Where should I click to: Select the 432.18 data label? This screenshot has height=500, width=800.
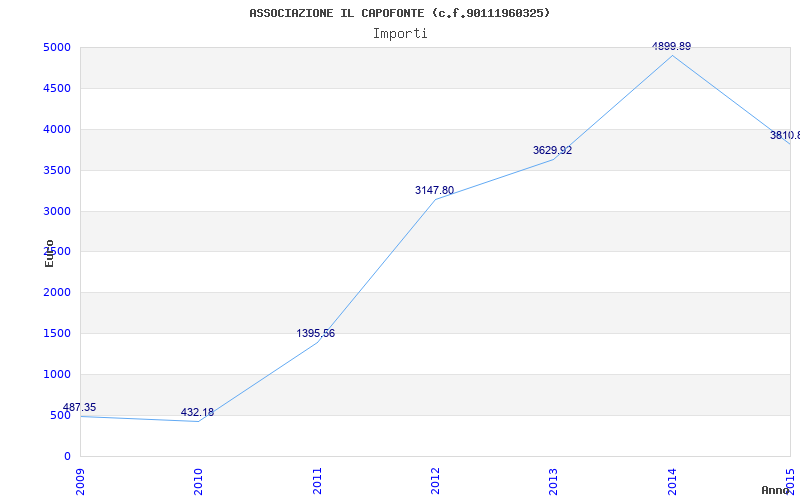click(x=197, y=412)
